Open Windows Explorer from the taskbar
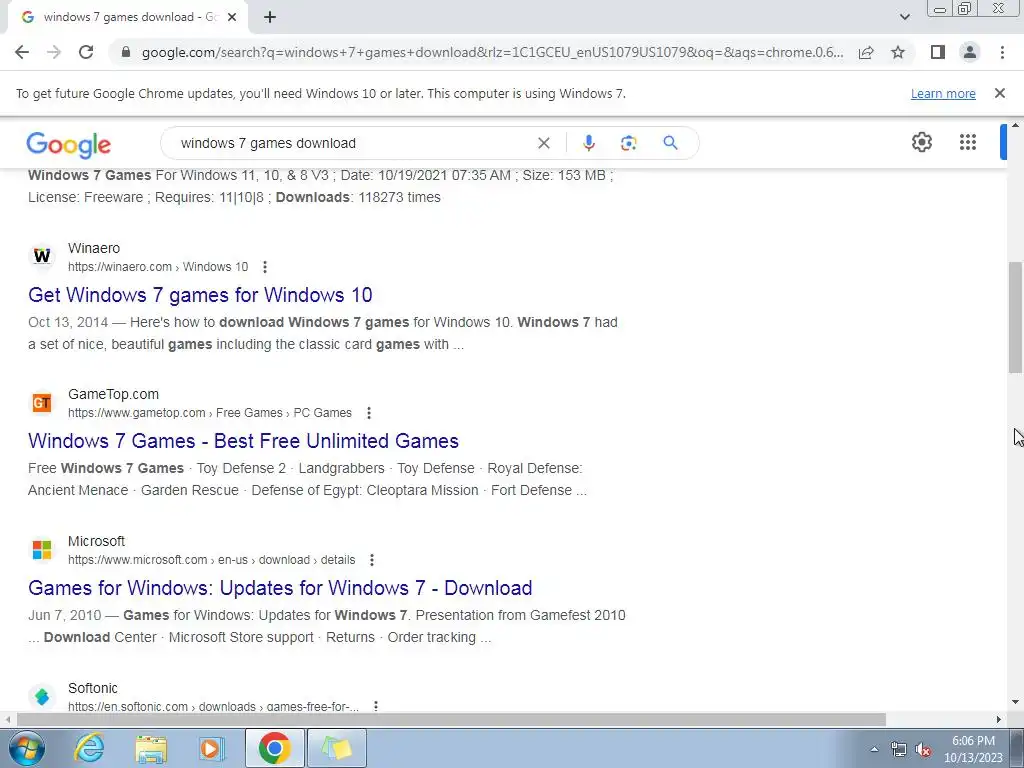The height and width of the screenshot is (768, 1024). 151,748
